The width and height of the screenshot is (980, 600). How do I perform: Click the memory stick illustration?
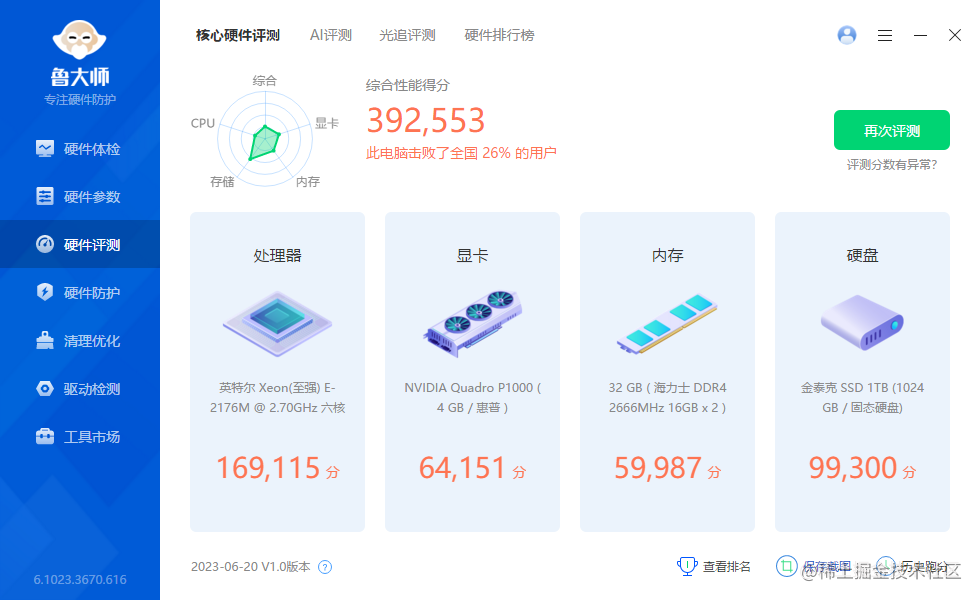pos(668,324)
